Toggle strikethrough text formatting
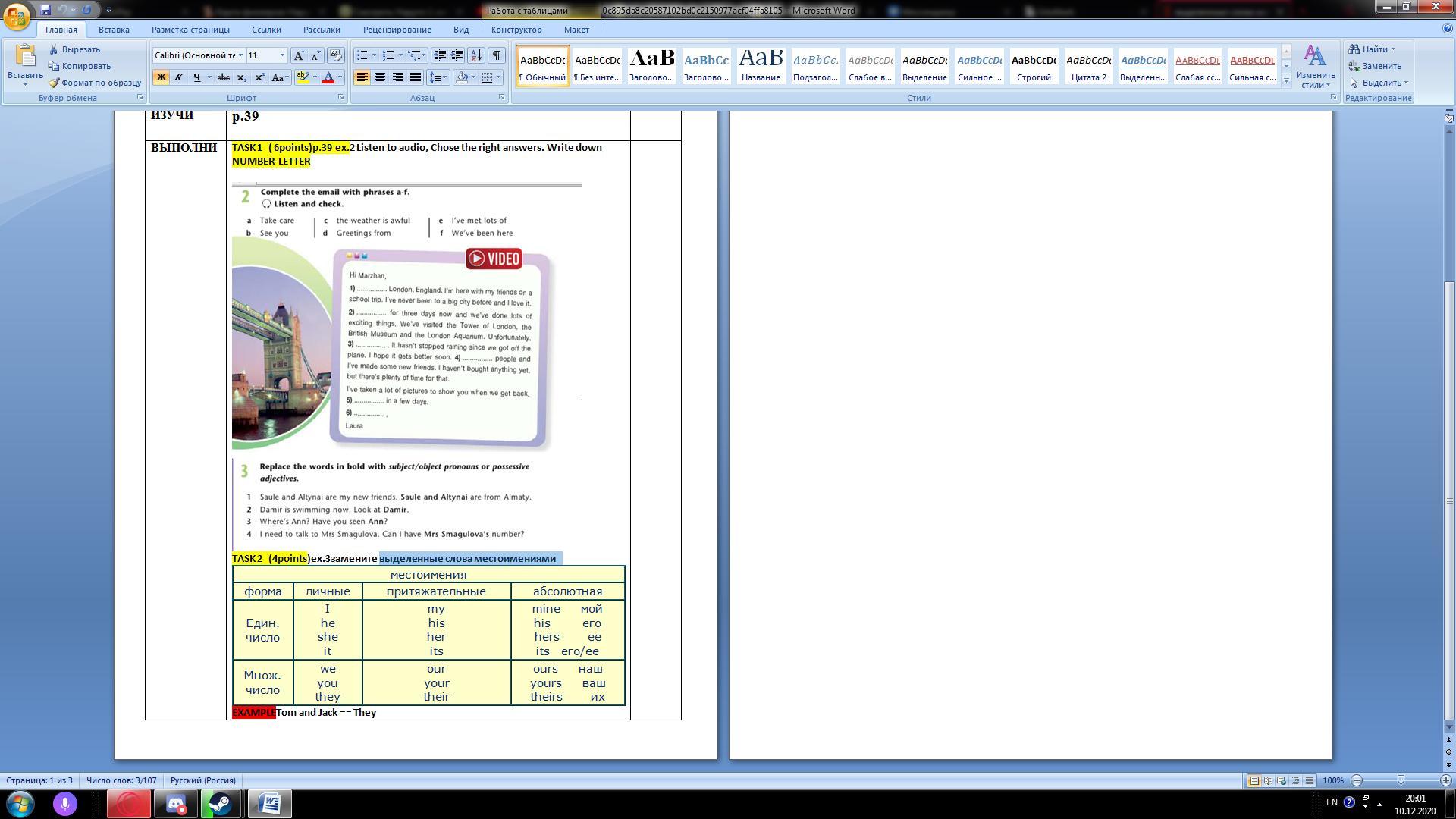 pyautogui.click(x=223, y=77)
